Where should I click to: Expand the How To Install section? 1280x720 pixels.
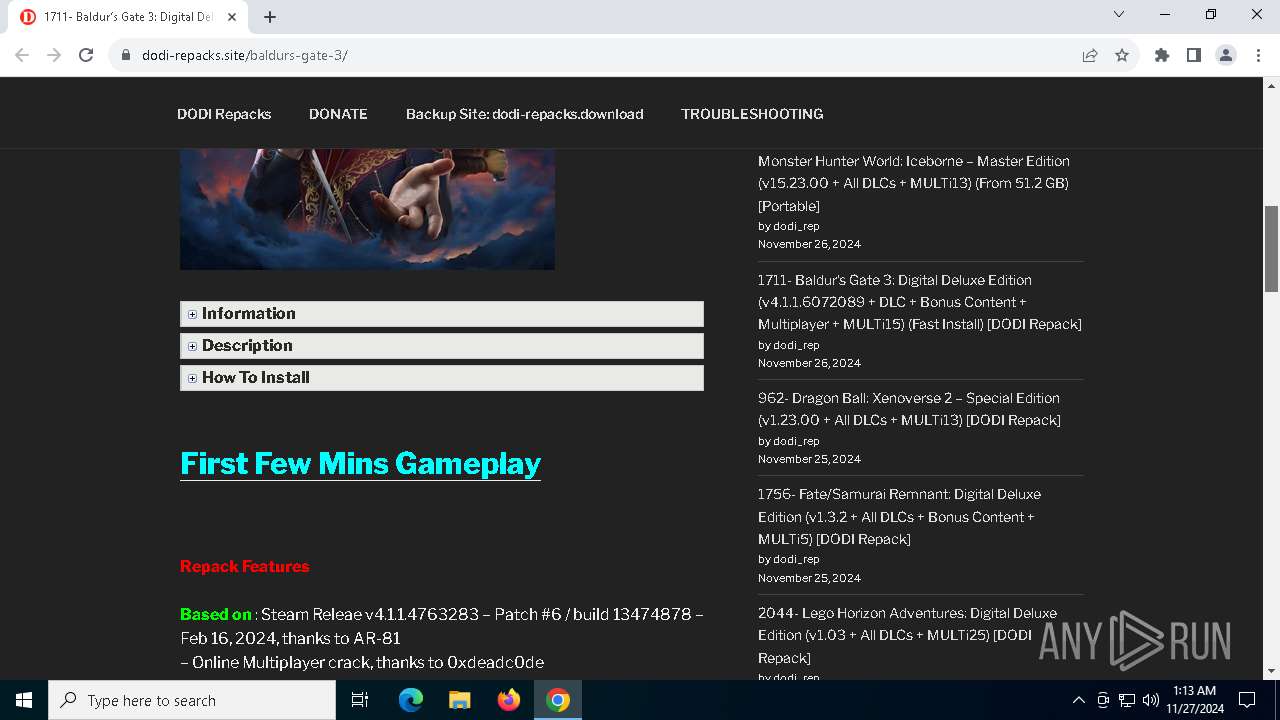point(441,378)
